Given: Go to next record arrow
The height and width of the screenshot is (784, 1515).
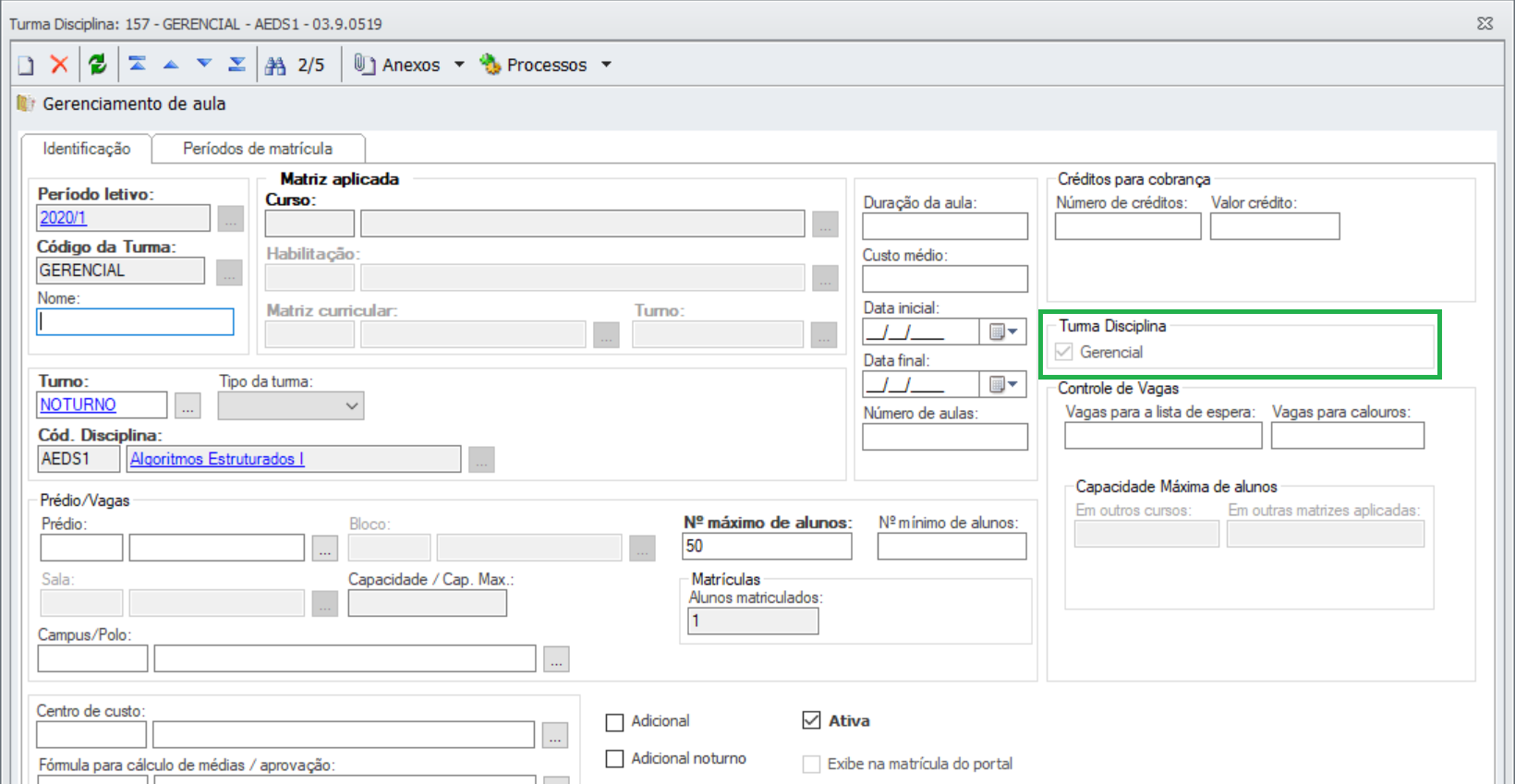Looking at the screenshot, I should click(204, 64).
